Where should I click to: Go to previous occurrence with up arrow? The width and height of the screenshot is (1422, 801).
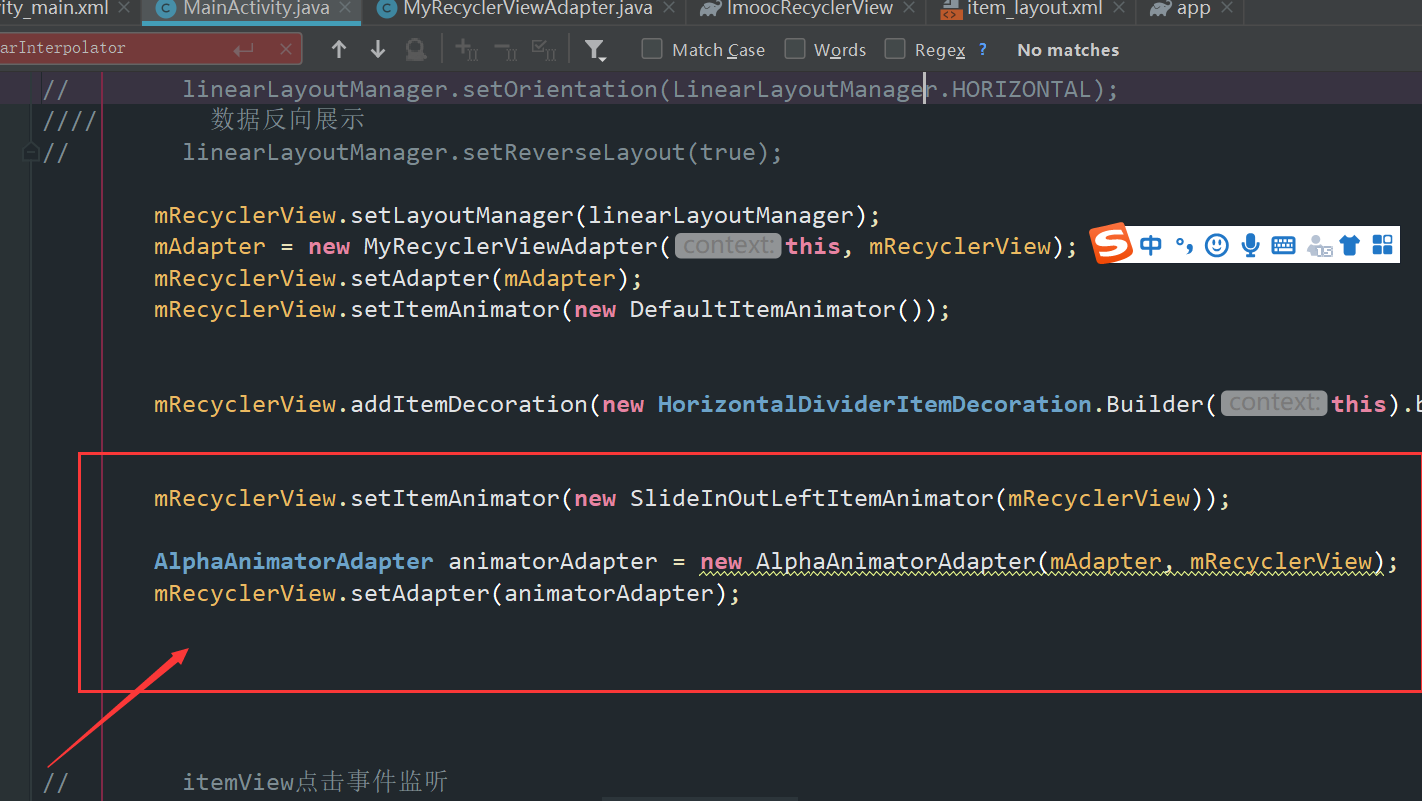339,49
